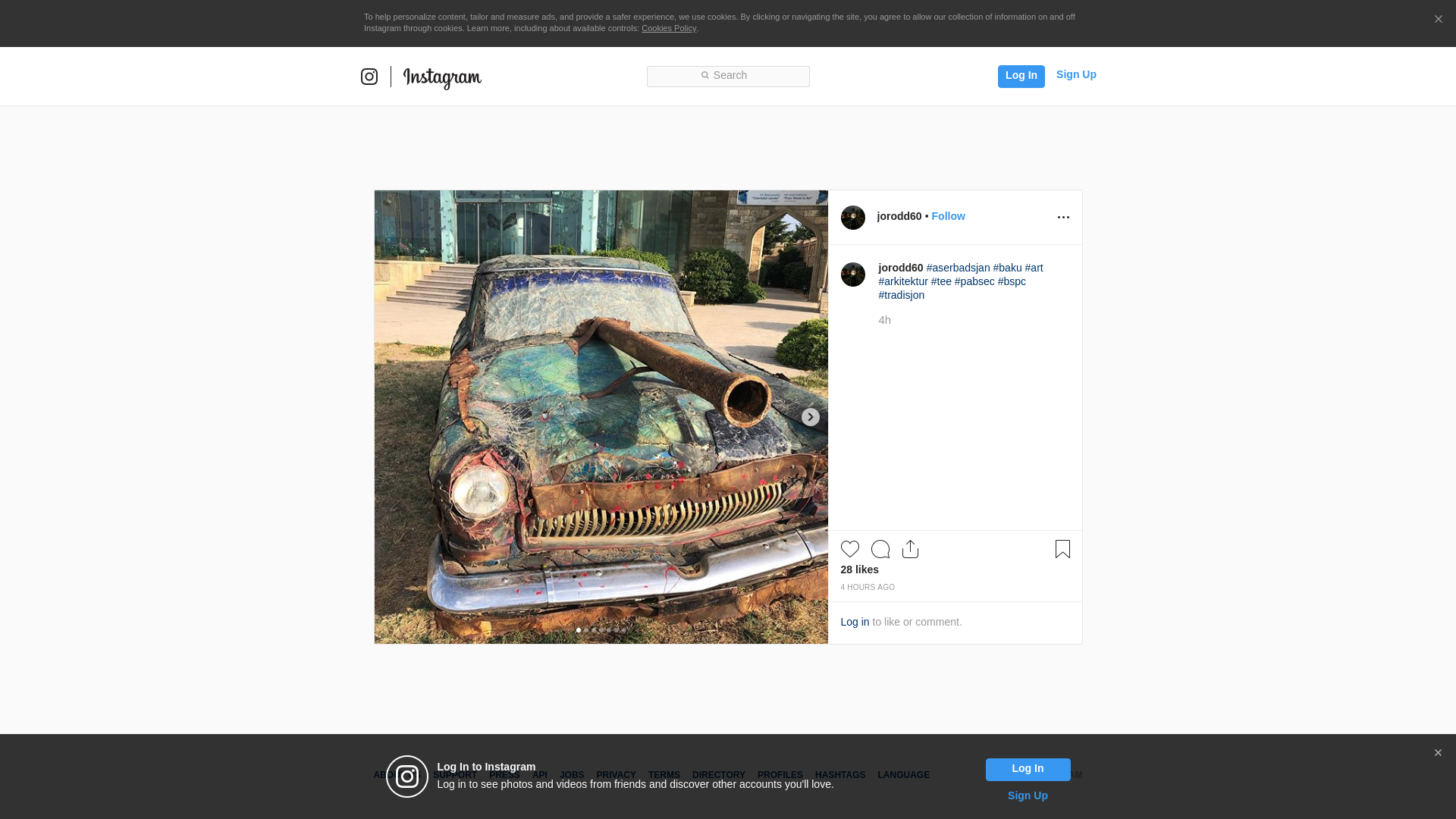Follow the jorodd60 account
This screenshot has height=819, width=1456.
point(948,216)
